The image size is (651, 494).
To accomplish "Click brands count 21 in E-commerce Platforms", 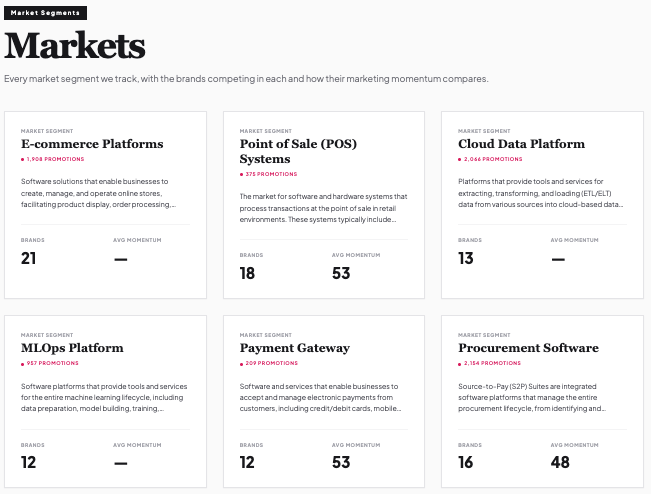I will coord(29,258).
